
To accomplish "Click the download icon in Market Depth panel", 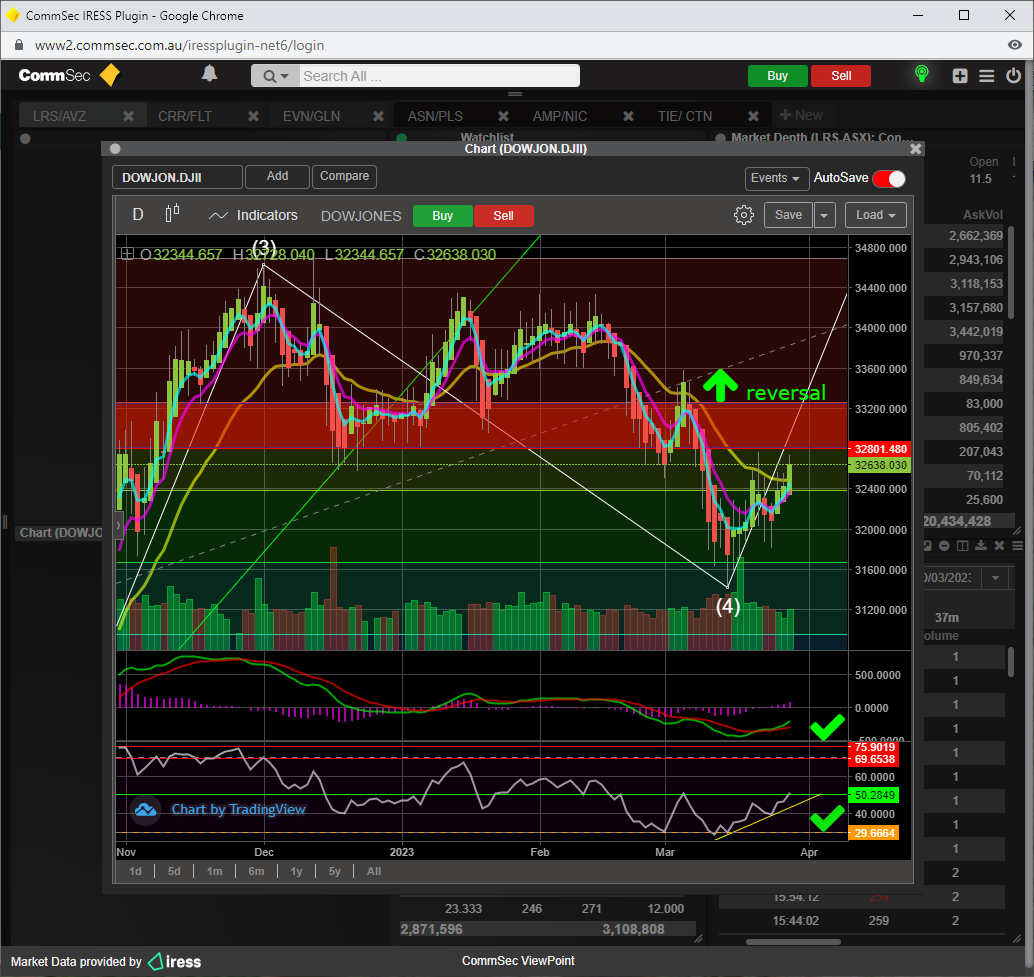I will [x=981, y=545].
